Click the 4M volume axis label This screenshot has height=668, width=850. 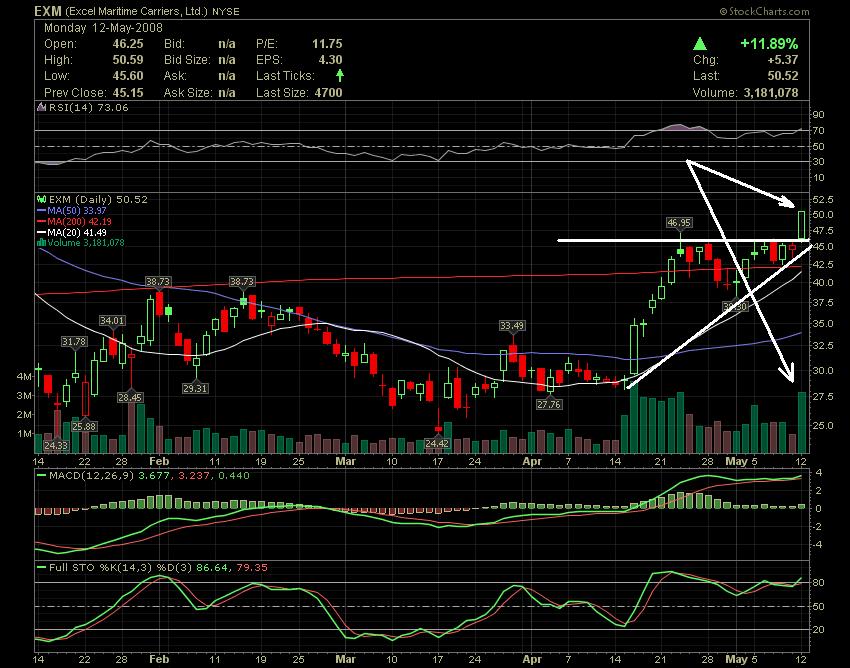(24, 376)
